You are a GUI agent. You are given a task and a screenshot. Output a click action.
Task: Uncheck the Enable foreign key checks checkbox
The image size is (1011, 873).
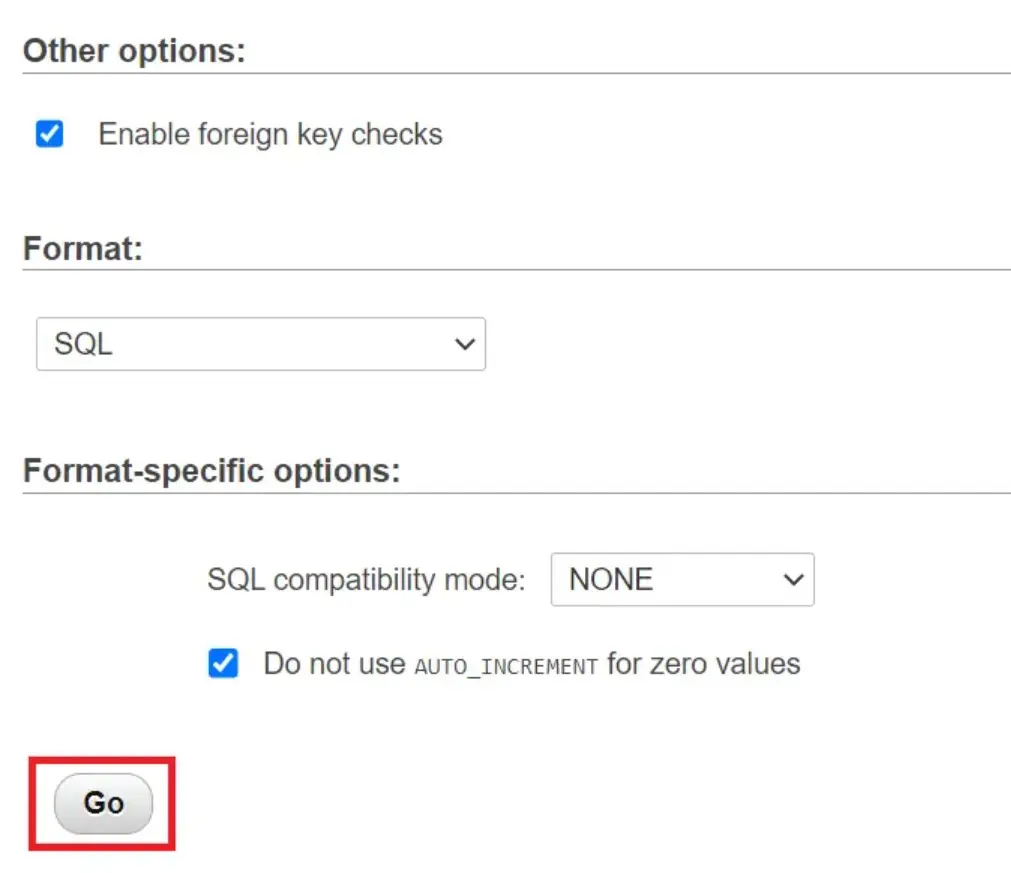coord(49,134)
